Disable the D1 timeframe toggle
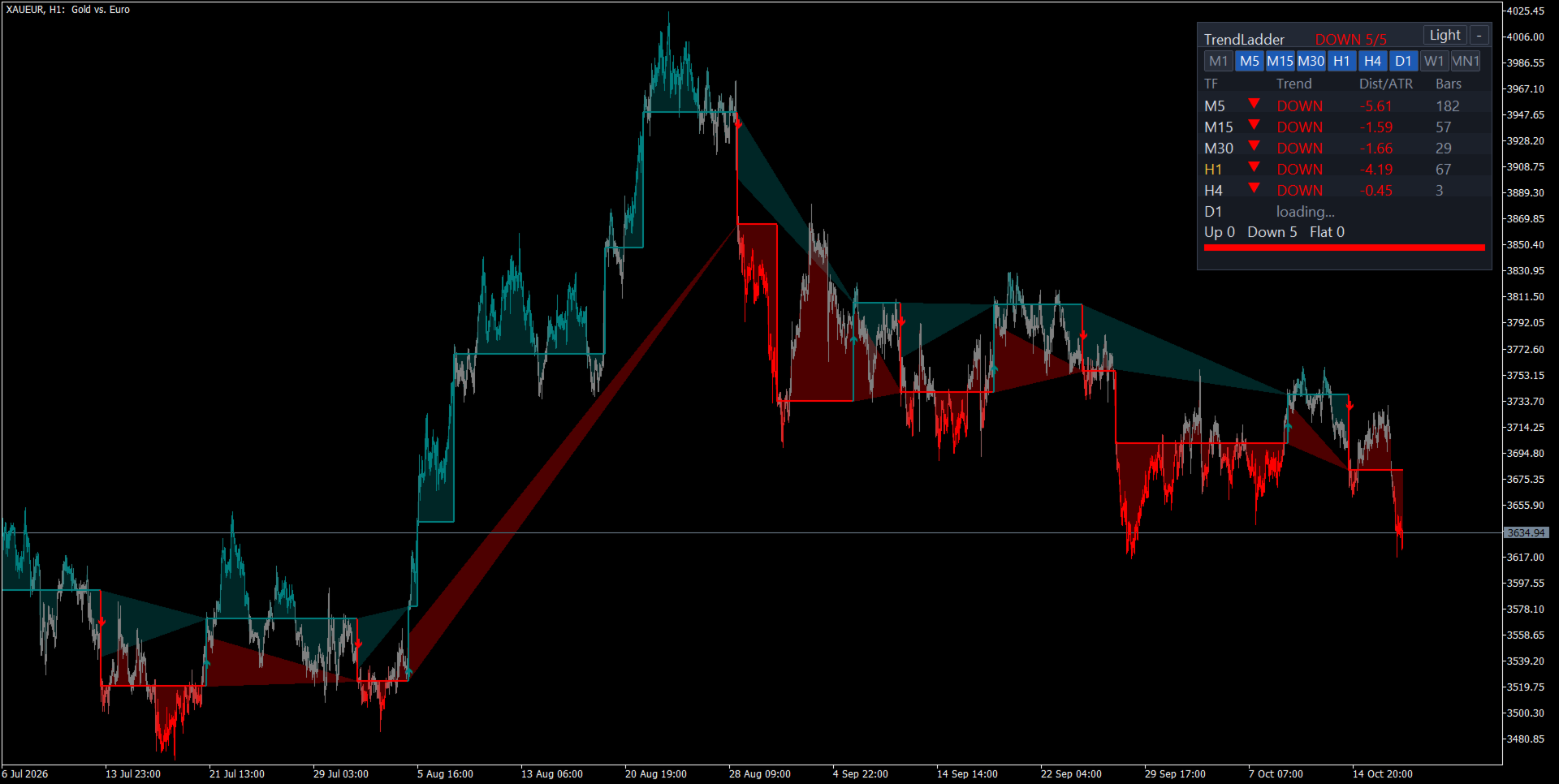 click(1403, 61)
